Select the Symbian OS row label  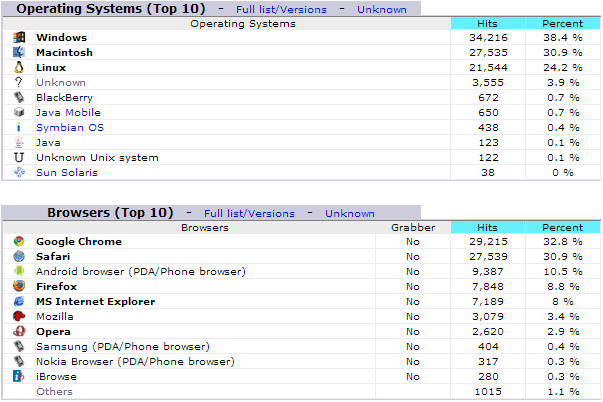70,128
